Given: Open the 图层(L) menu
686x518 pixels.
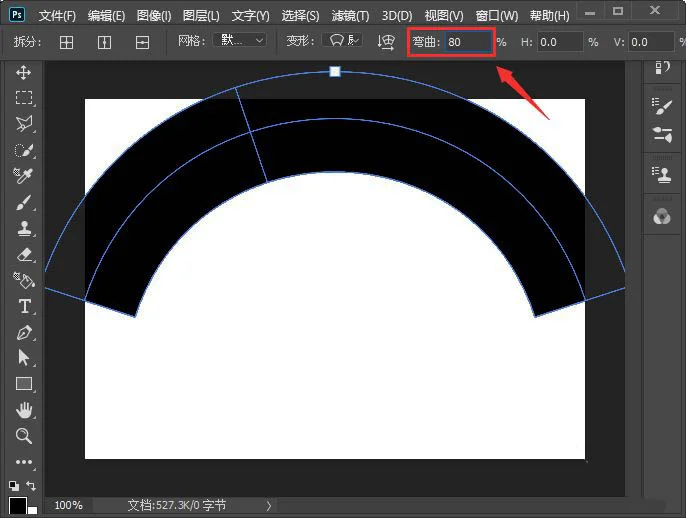Looking at the screenshot, I should [x=201, y=16].
